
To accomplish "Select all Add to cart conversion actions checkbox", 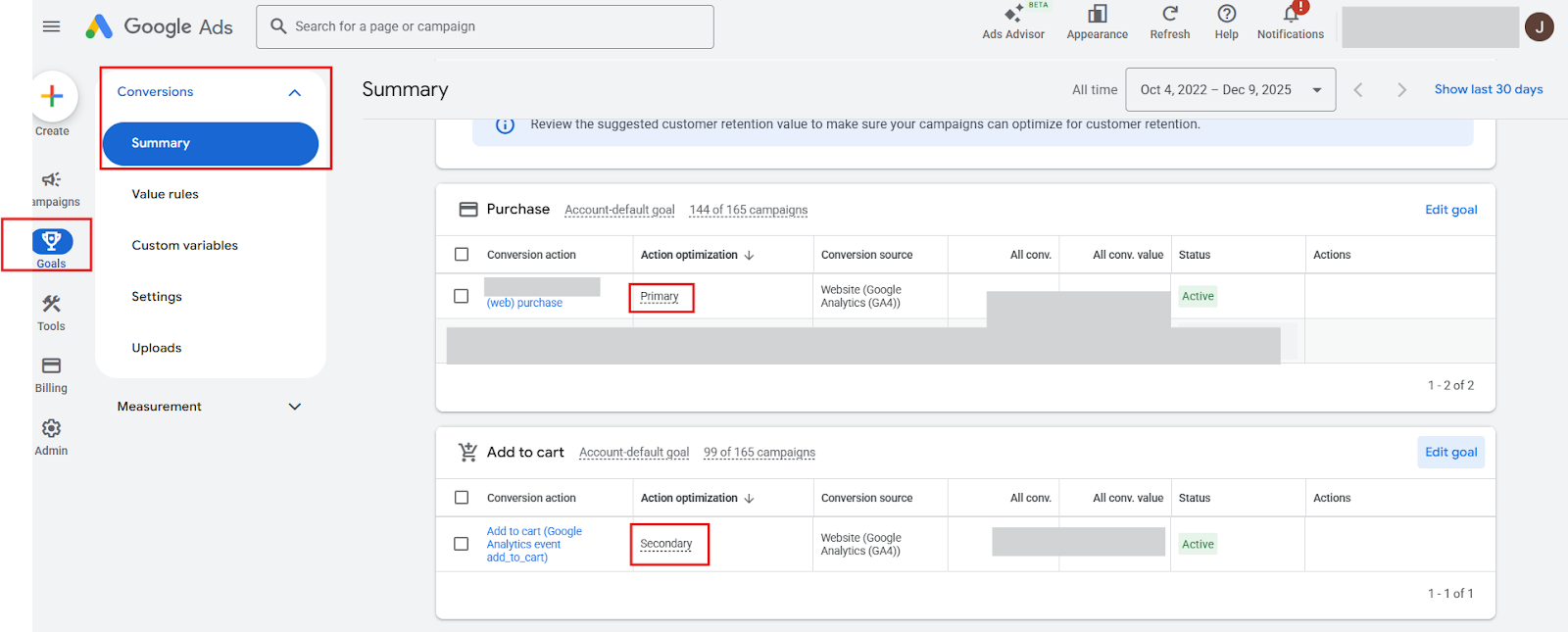I will 462,498.
